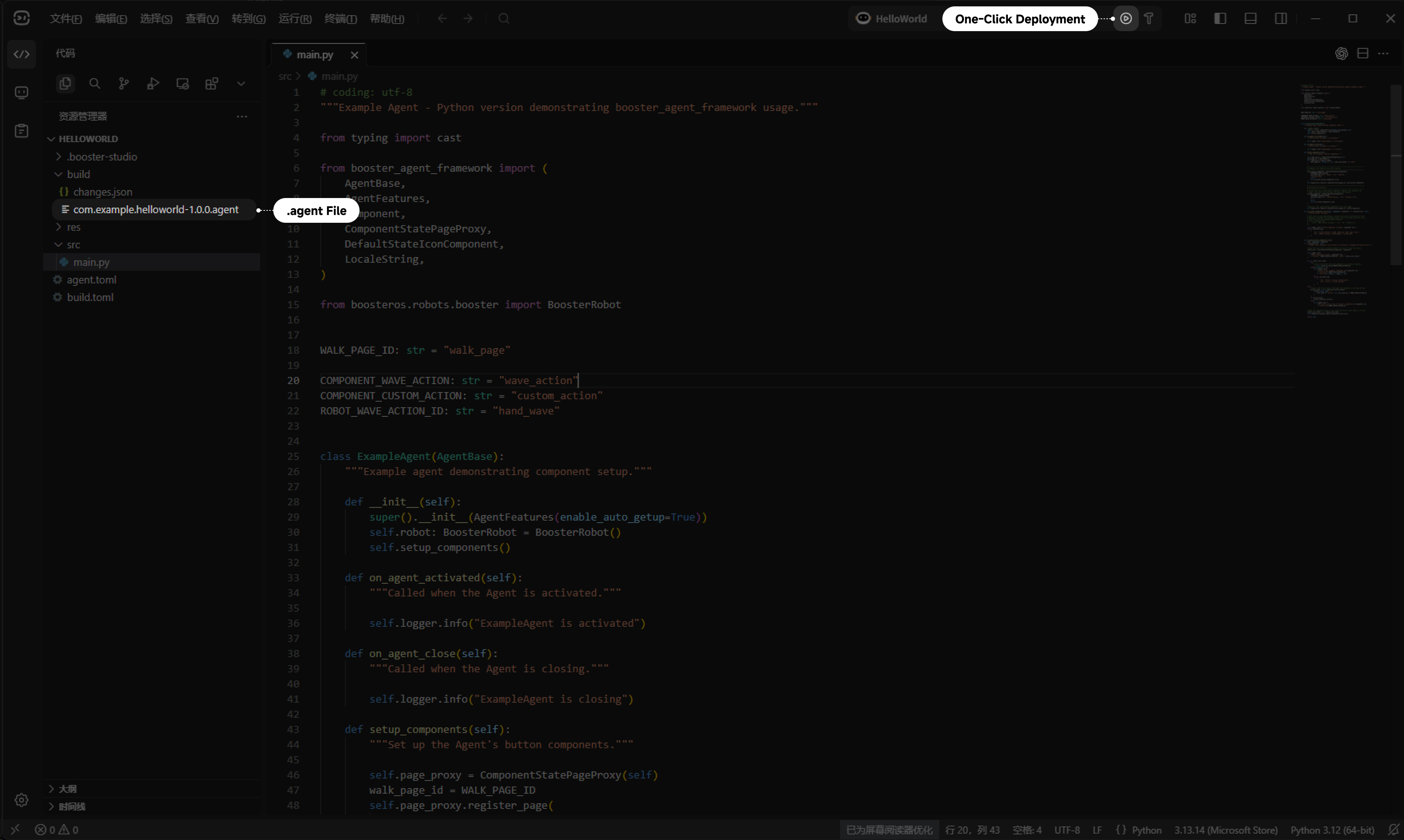Screen dimensions: 1404x840
Task: Click the HelloWorld device button
Action: click(892, 19)
